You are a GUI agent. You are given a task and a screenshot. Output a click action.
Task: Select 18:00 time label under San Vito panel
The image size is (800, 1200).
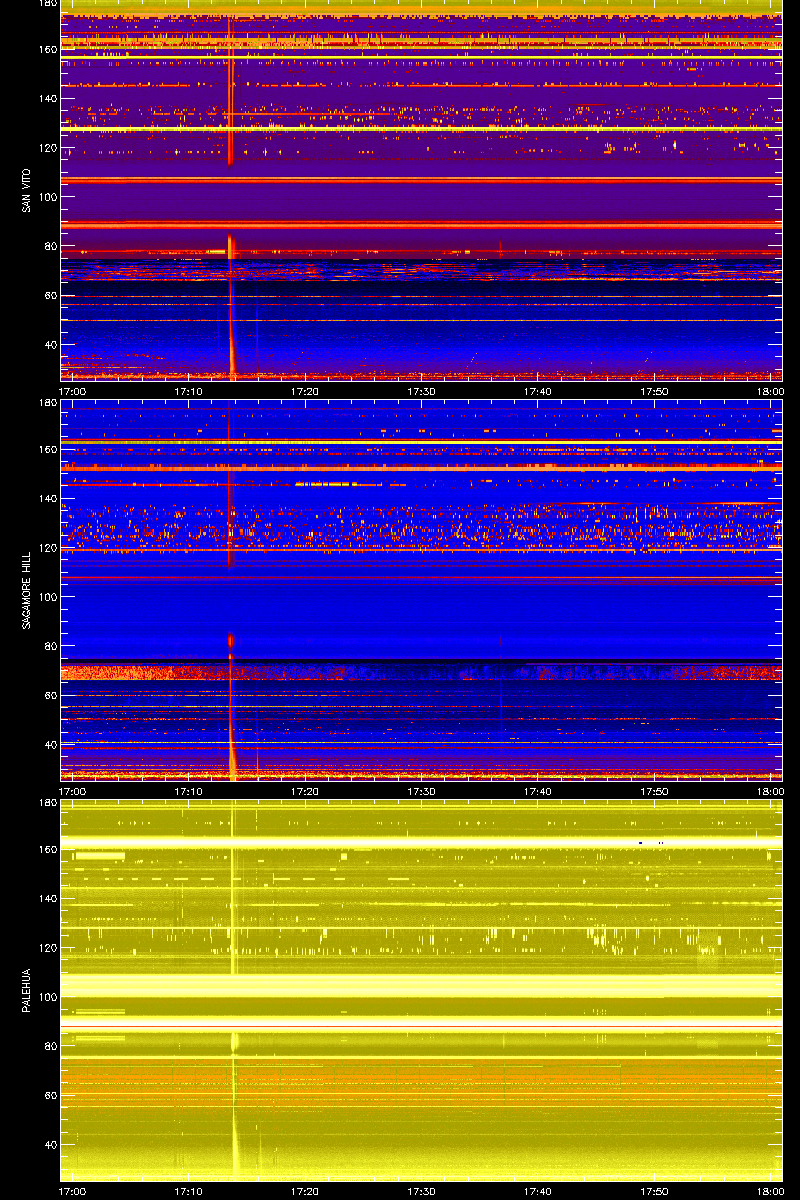[x=770, y=391]
